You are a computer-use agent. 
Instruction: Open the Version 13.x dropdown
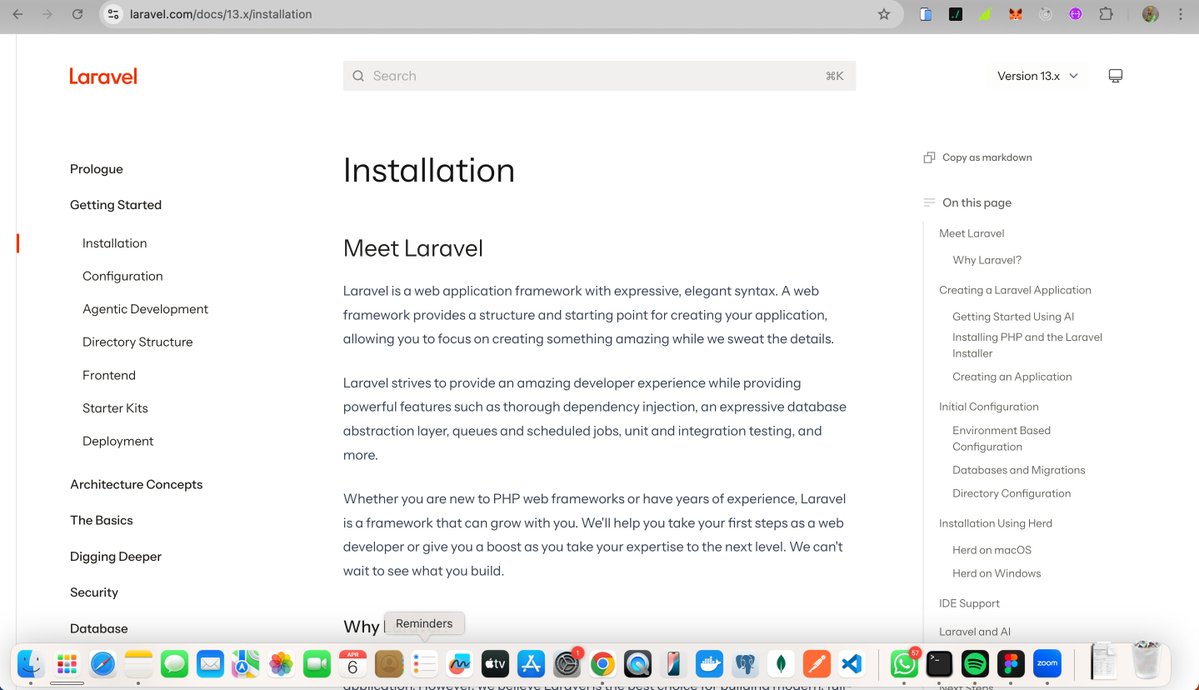click(x=1038, y=76)
